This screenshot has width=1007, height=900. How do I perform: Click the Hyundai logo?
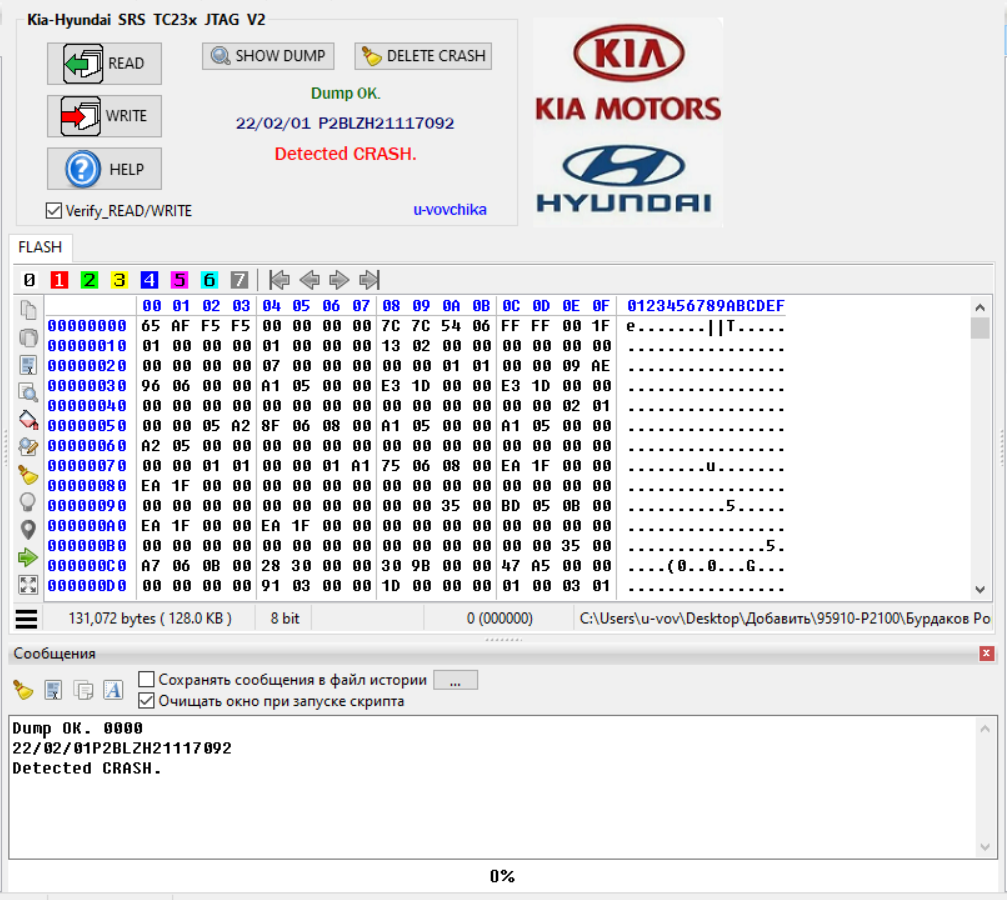tap(624, 179)
